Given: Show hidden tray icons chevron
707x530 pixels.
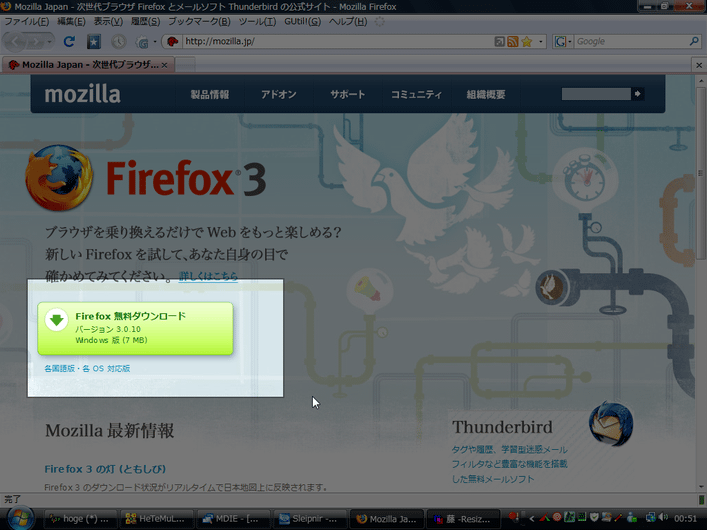Looking at the screenshot, I should 532,519.
